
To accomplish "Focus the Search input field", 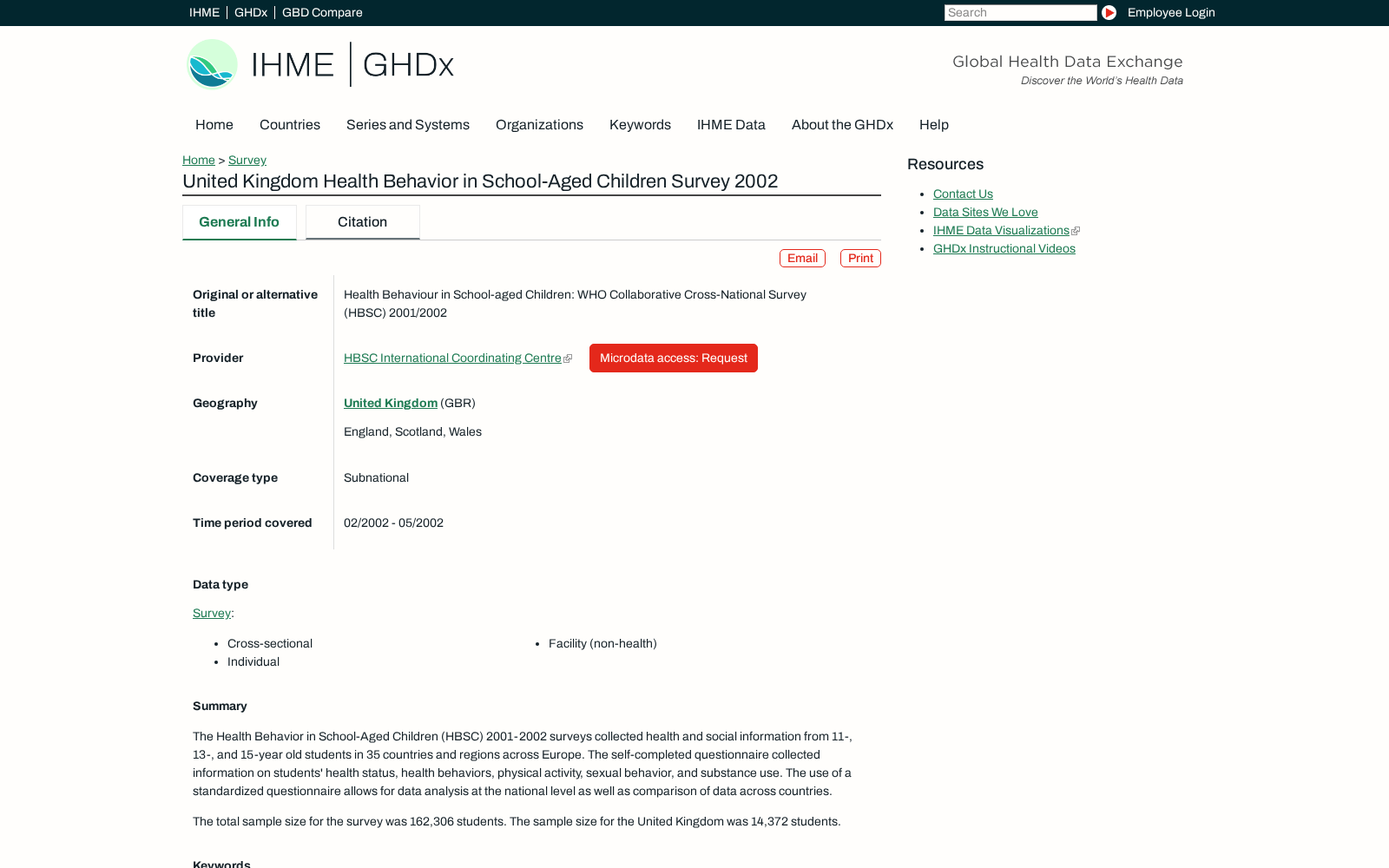I will (1020, 12).
